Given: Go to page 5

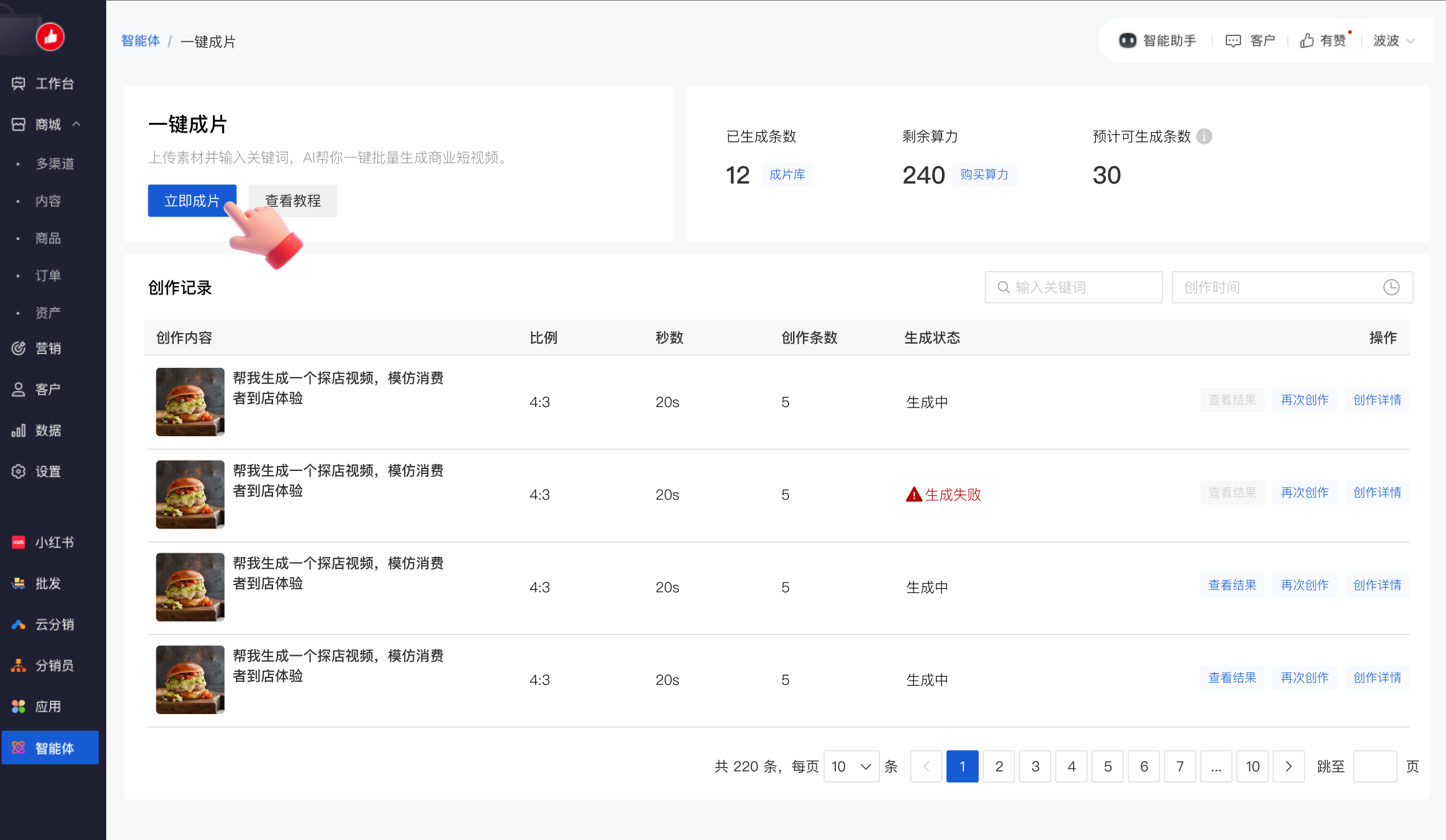Looking at the screenshot, I should click(x=1108, y=766).
